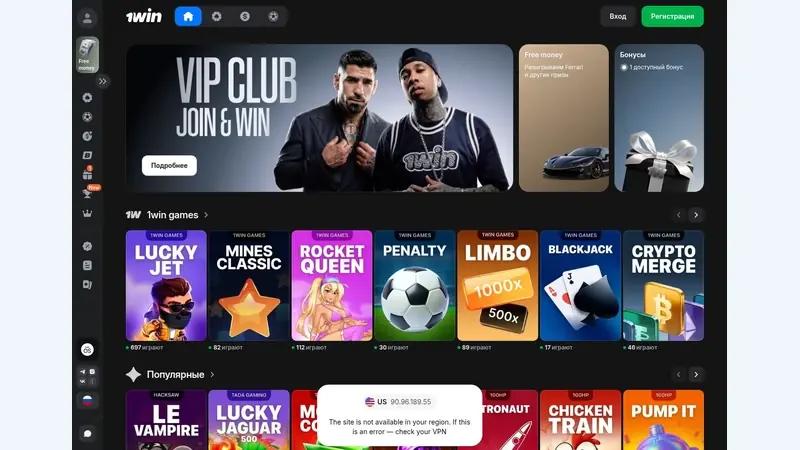
Task: Open the live chat bubble icon
Action: (87, 434)
